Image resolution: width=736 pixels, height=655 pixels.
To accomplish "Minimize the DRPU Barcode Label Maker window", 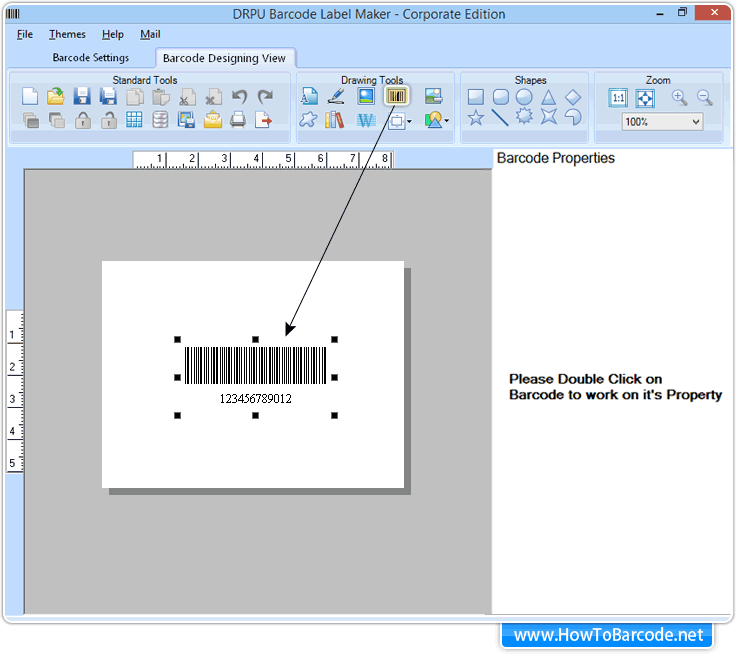I will 660,13.
